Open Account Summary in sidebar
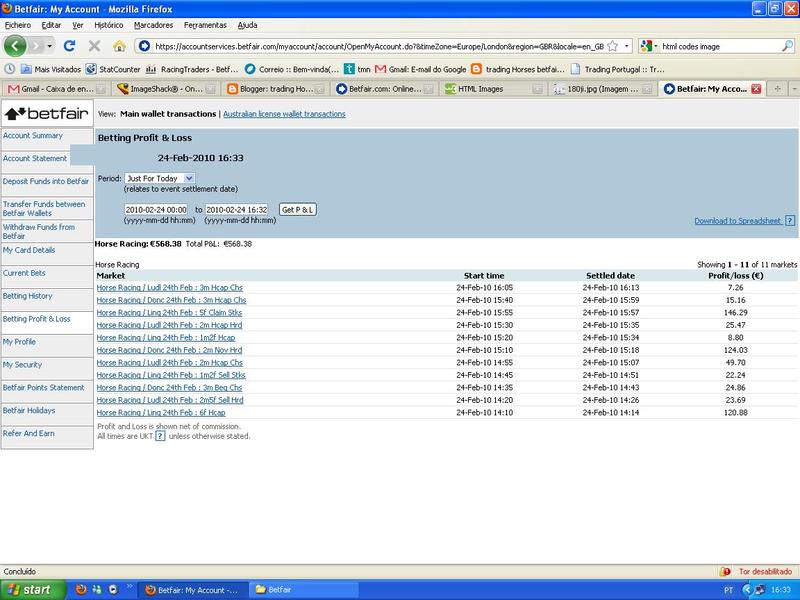The image size is (800, 600). 33,136
